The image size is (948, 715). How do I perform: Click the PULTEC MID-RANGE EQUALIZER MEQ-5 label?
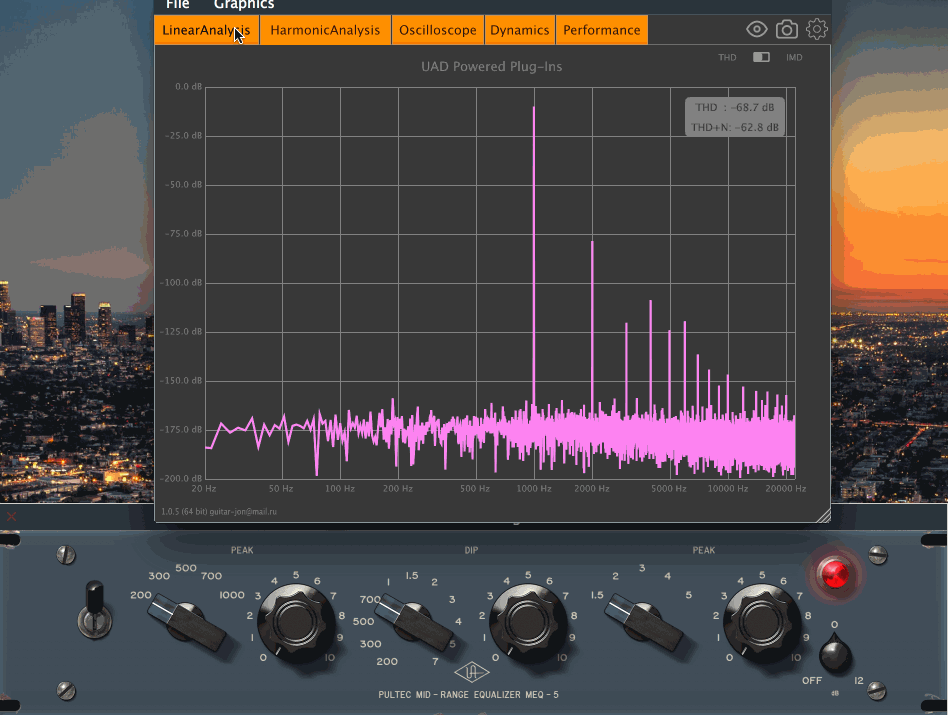pyautogui.click(x=469, y=695)
